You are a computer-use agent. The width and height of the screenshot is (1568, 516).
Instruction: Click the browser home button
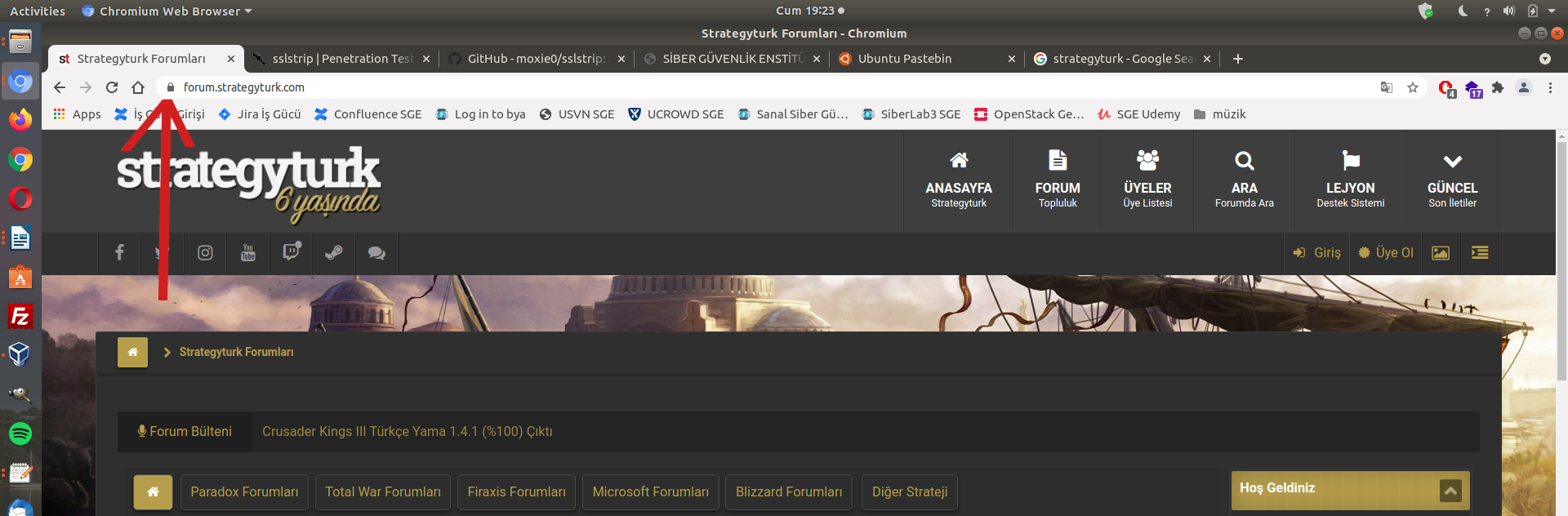(x=138, y=87)
